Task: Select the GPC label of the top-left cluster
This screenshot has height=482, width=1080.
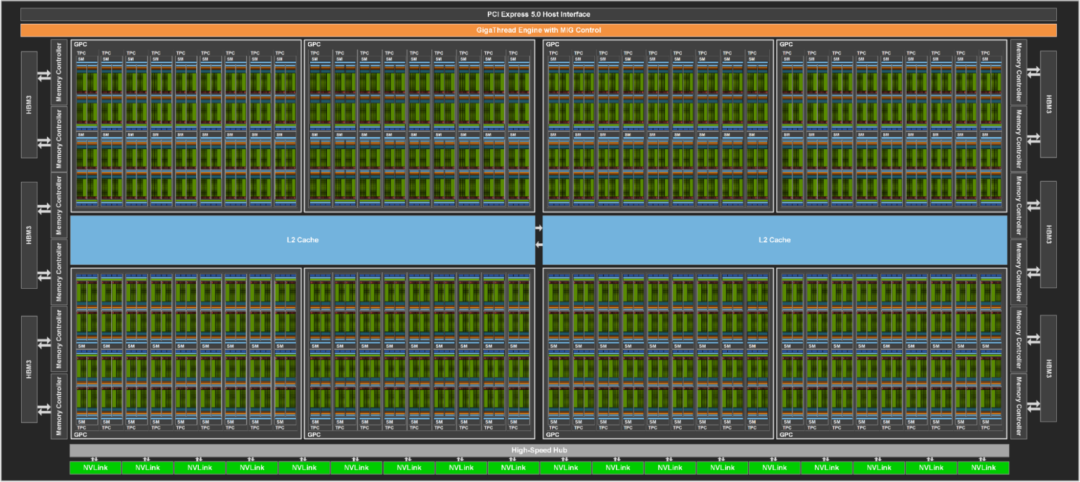Action: tap(79, 45)
